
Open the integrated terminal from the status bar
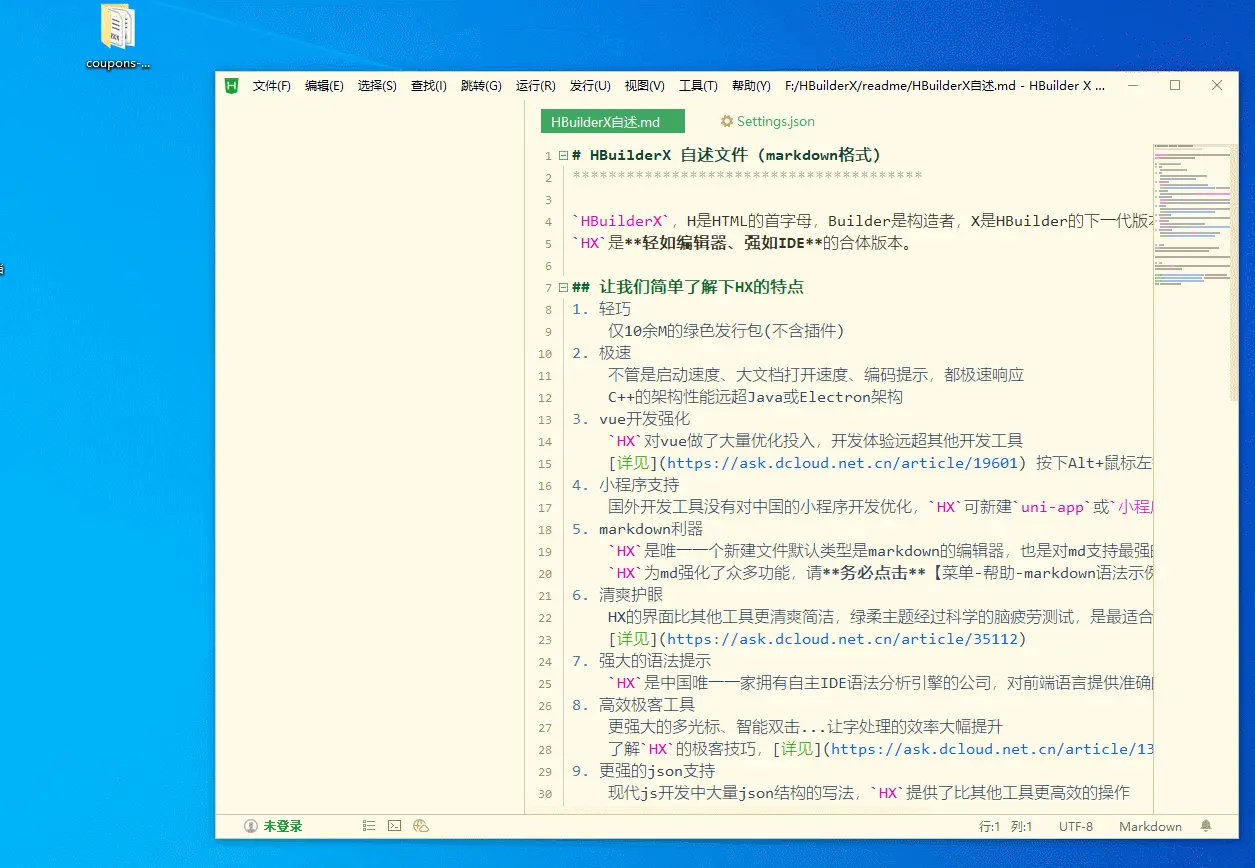pos(394,826)
